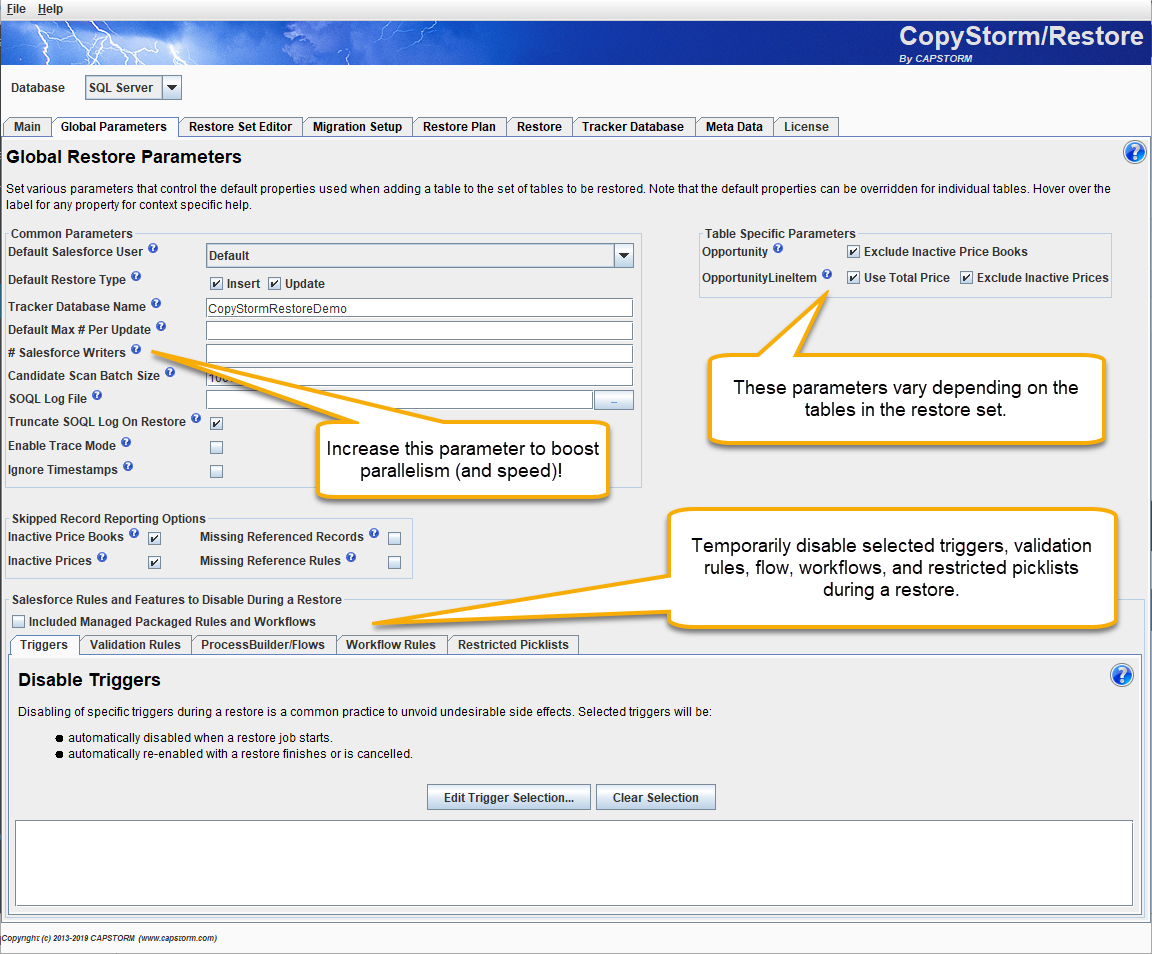
Task: Switch to the Meta Data tab
Action: 734,126
